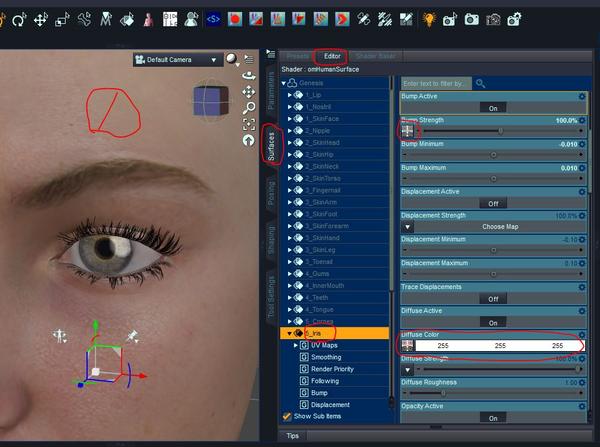Click the orange light bulb icon

tap(429, 19)
